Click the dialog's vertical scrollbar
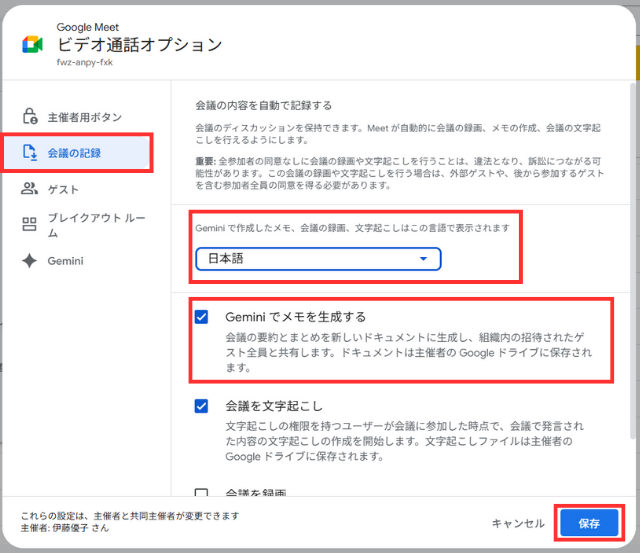This screenshot has height=553, width=640. click(x=633, y=261)
